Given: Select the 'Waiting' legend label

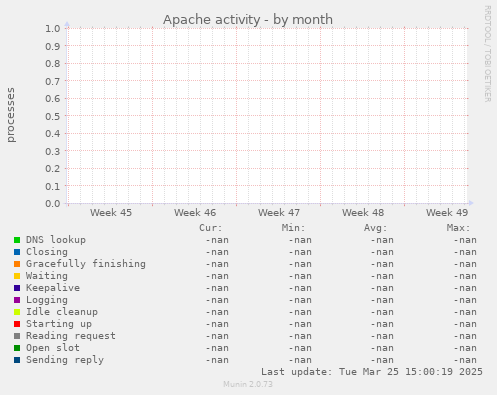Looking at the screenshot, I should (x=47, y=276).
